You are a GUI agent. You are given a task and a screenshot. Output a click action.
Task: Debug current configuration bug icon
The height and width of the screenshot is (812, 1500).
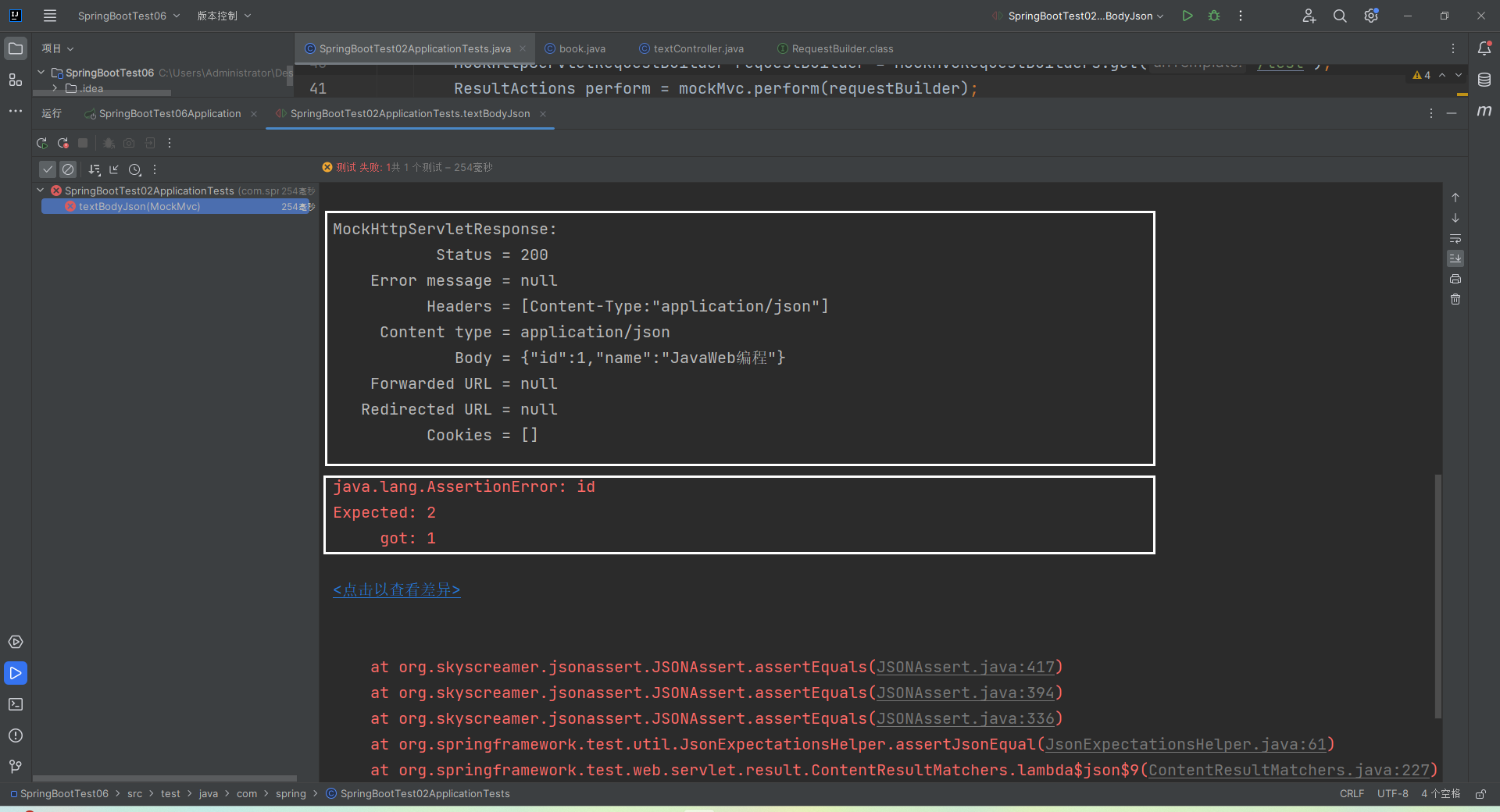[1214, 16]
